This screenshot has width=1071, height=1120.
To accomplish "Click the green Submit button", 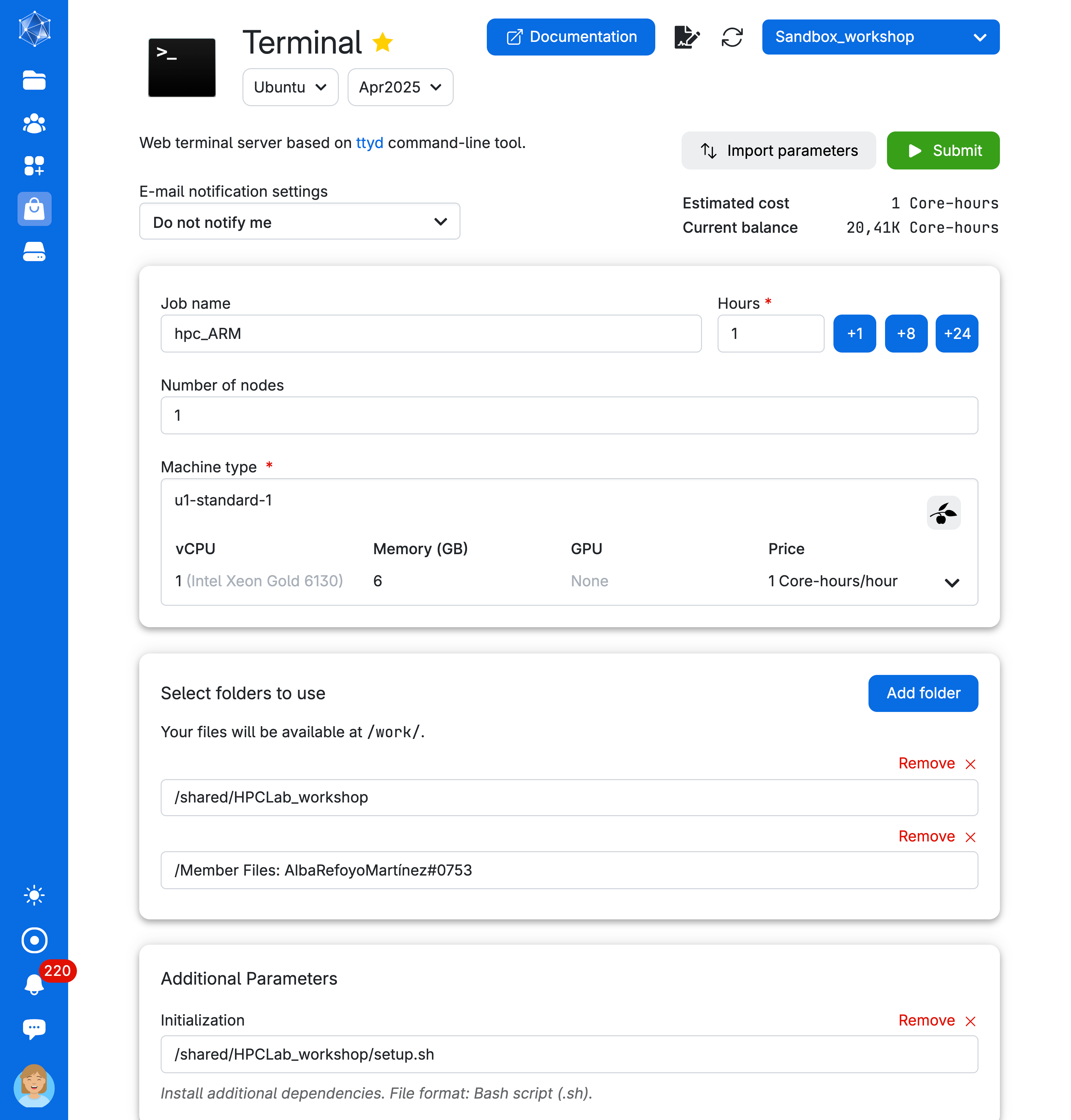I will pyautogui.click(x=942, y=151).
